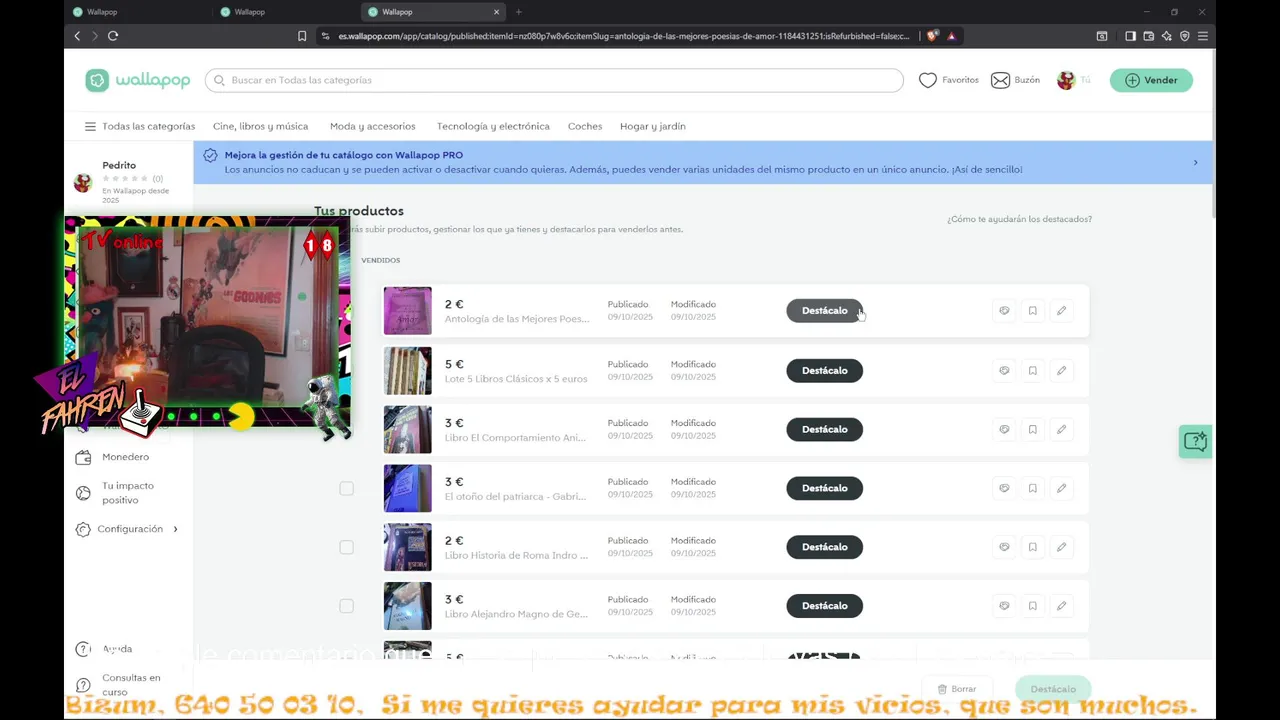Reserve El otoño del patriarca listing (bookmark icon)
Screen dimensions: 1280x720
coord(1033,489)
